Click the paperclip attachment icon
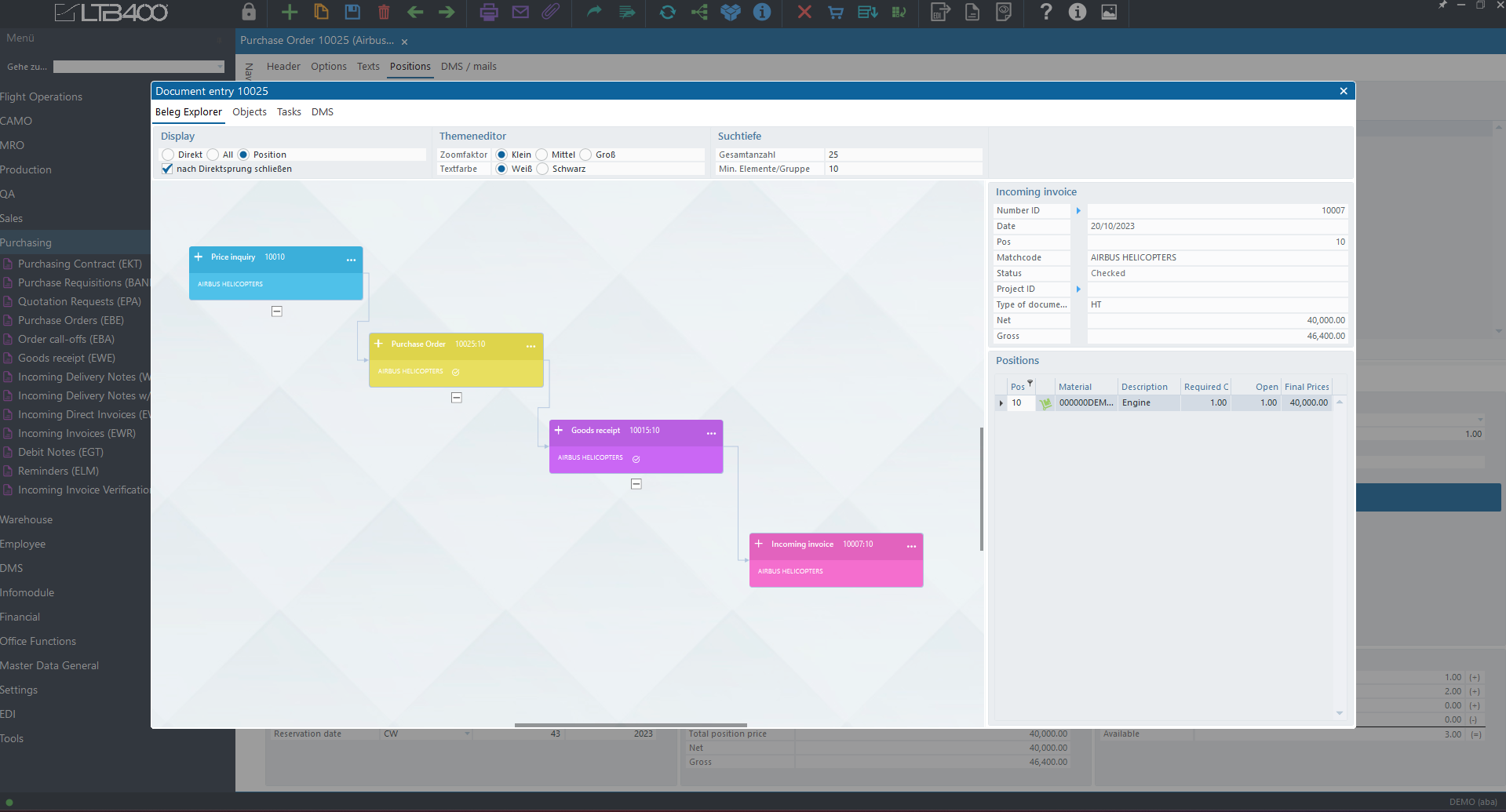The height and width of the screenshot is (812, 1506). (x=551, y=12)
